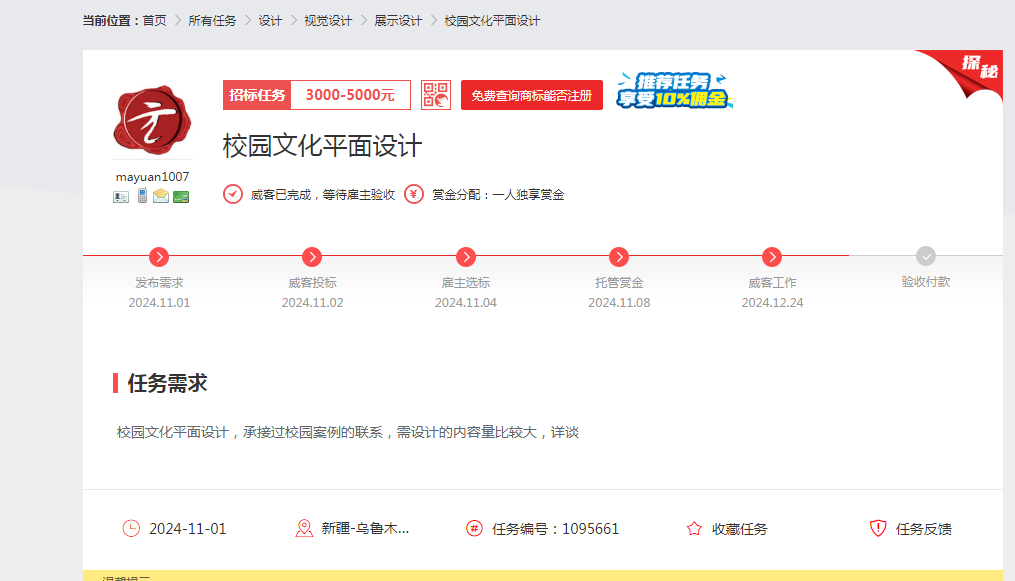Select the 威客工作 timeline step marker
This screenshot has height=581, width=1015.
point(772,257)
